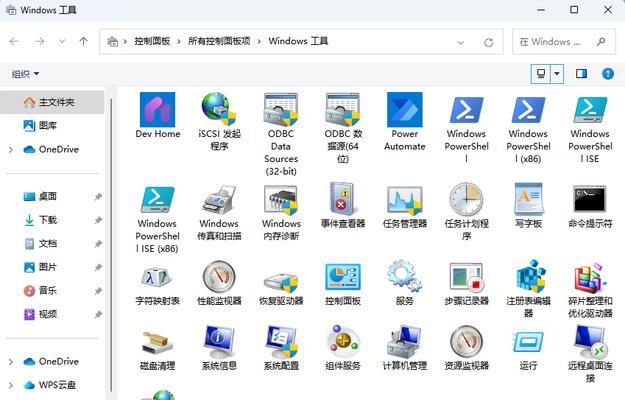Go forward with arrow button

click(x=39, y=41)
